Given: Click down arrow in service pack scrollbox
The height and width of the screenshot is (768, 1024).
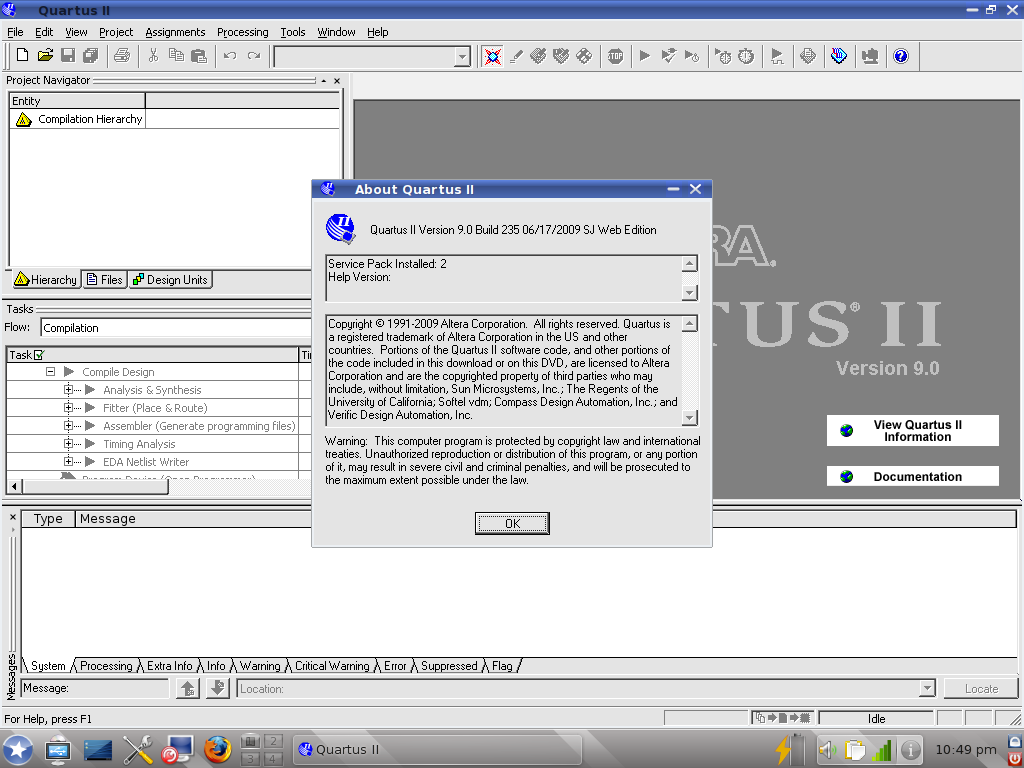Looking at the screenshot, I should pyautogui.click(x=690, y=293).
